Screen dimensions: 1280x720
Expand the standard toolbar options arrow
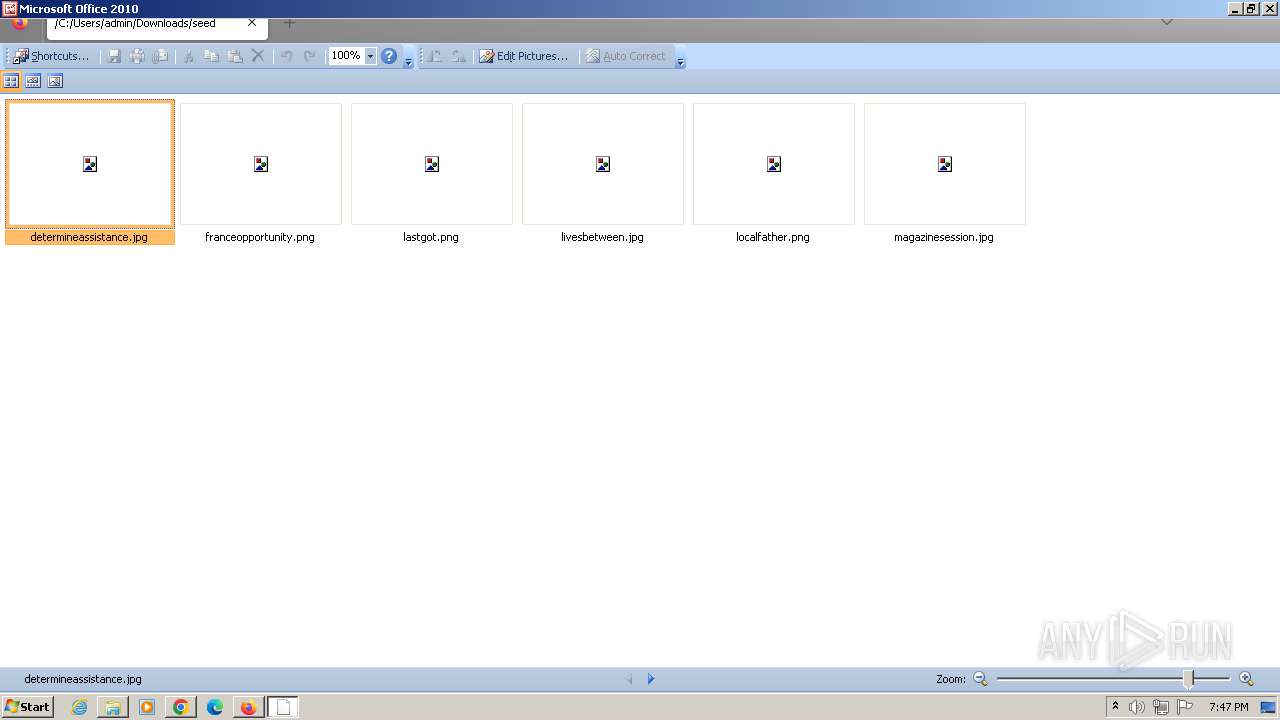click(408, 60)
